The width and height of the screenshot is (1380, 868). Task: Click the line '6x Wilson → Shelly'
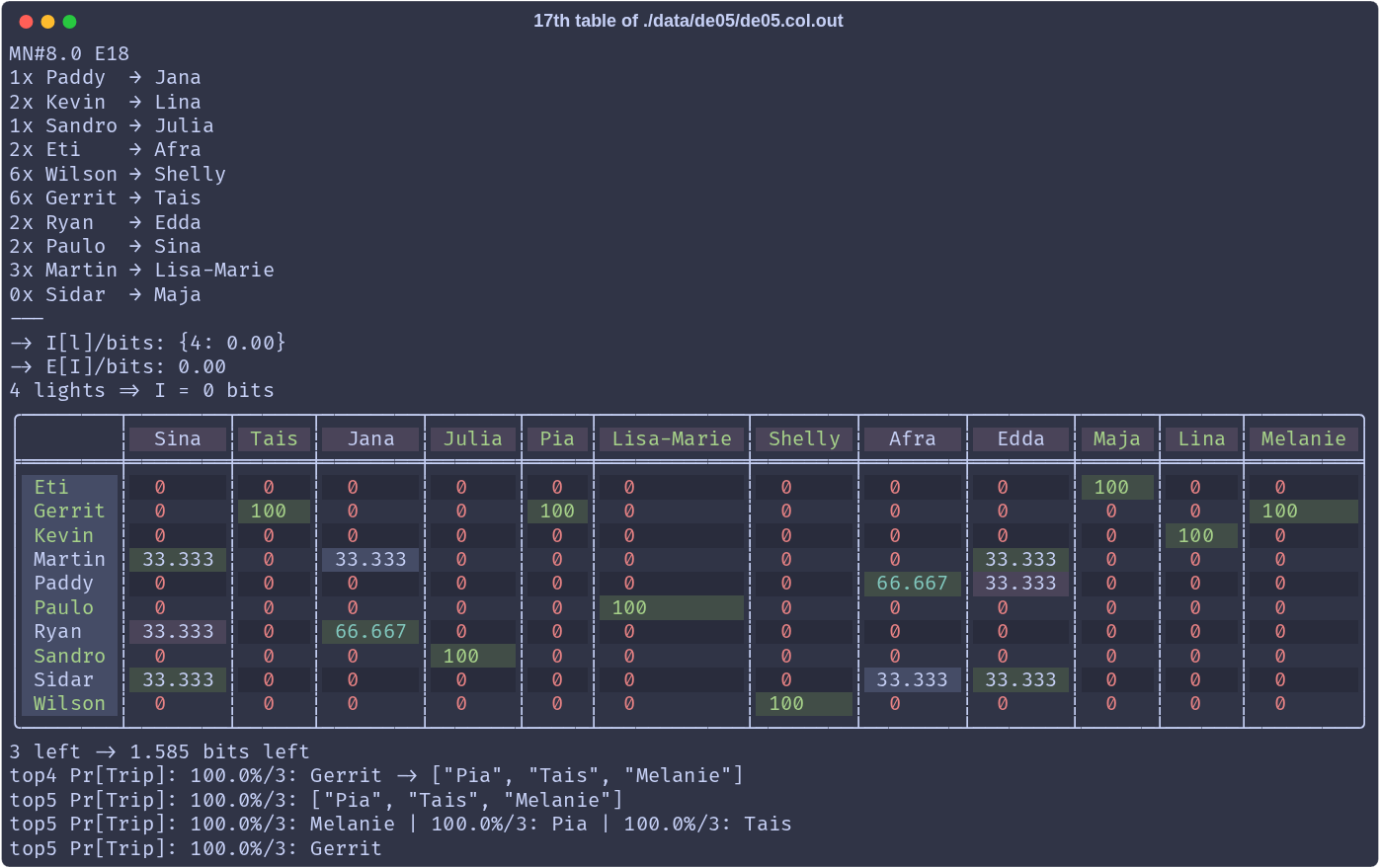[x=118, y=174]
